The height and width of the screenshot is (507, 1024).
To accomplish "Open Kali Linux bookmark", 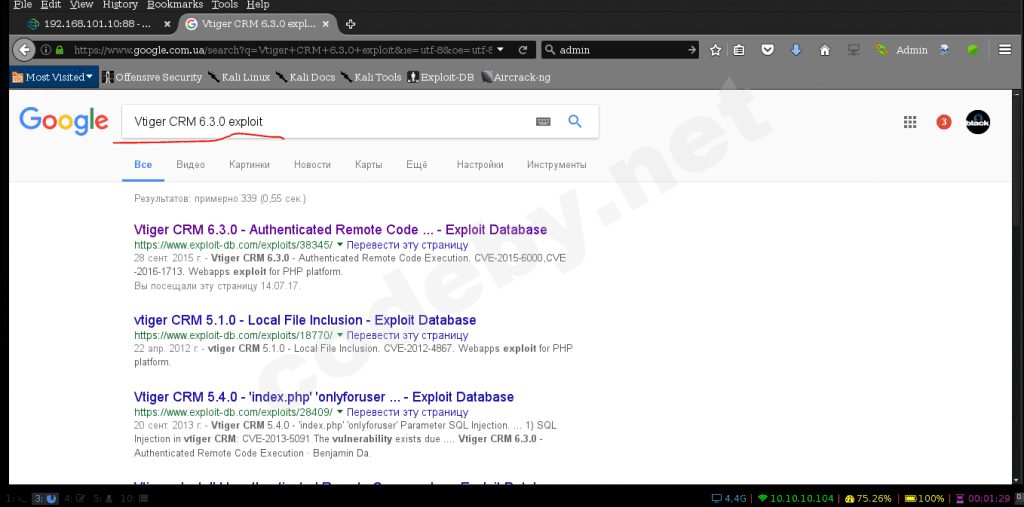I will (x=239, y=77).
